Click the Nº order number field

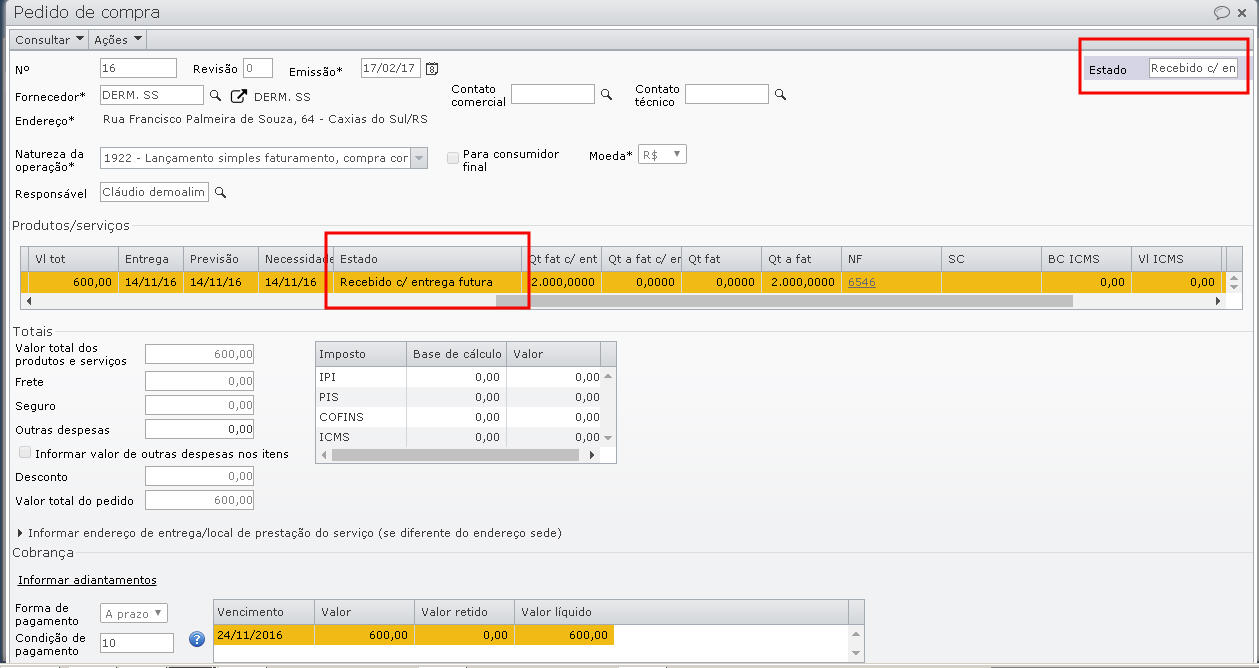coord(139,68)
